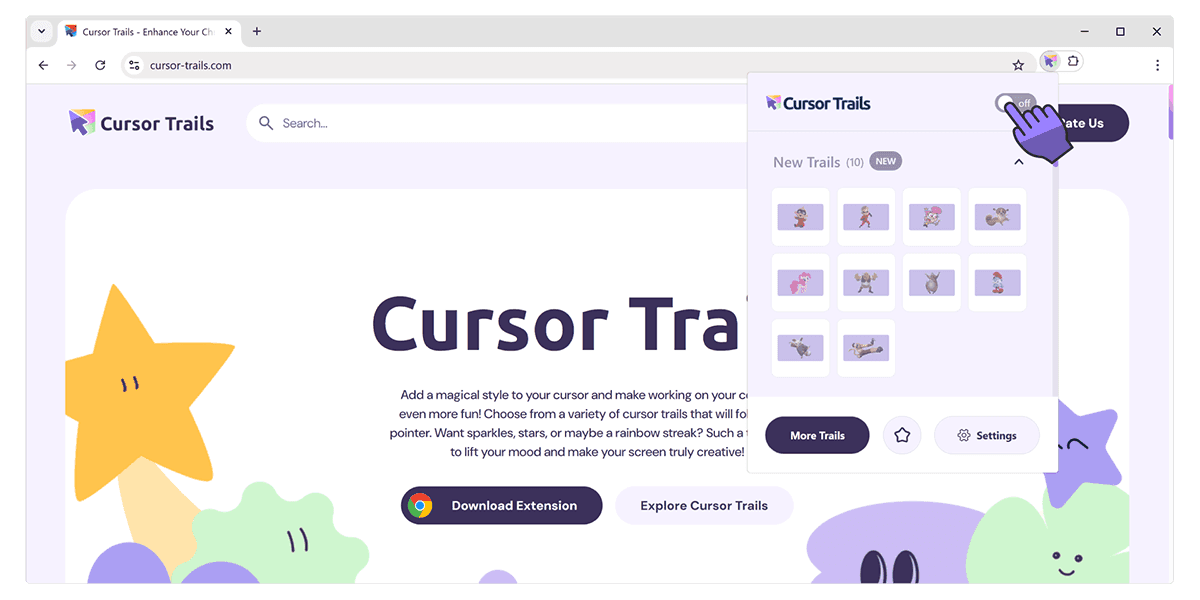This screenshot has height=600, width=1200.
Task: Click the Cursor Trails logo in popup
Action: click(818, 103)
